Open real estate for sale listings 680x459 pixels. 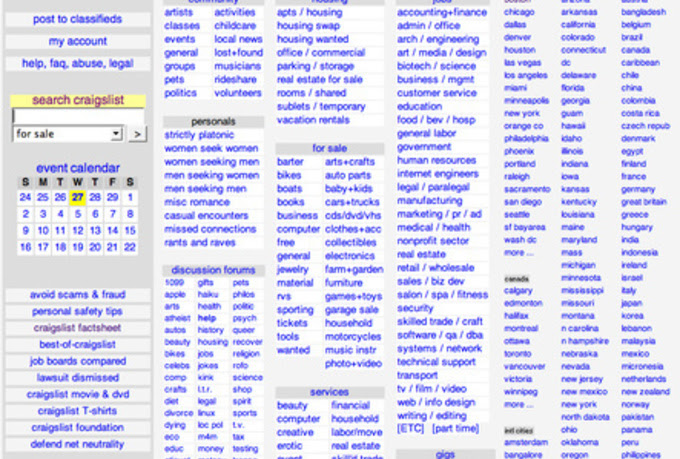point(320,79)
